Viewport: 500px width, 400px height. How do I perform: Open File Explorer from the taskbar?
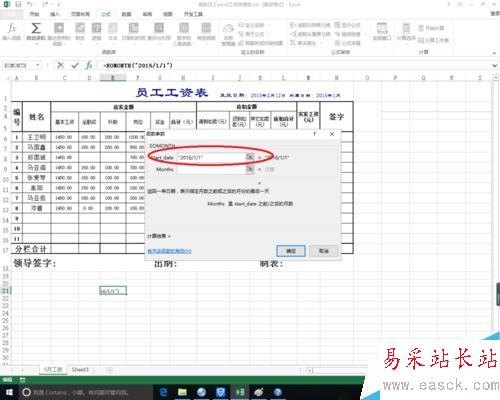point(182,392)
